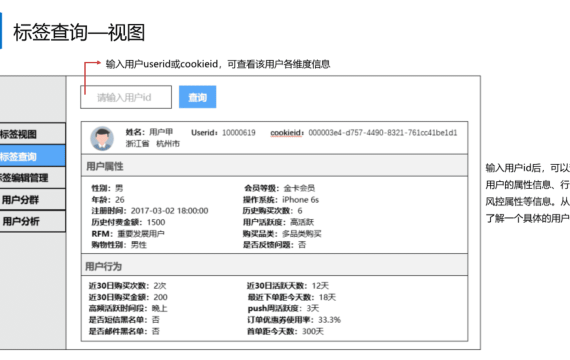The image size is (570, 360).
Task: Click the 请输入用户id input field
Action: tap(126, 97)
